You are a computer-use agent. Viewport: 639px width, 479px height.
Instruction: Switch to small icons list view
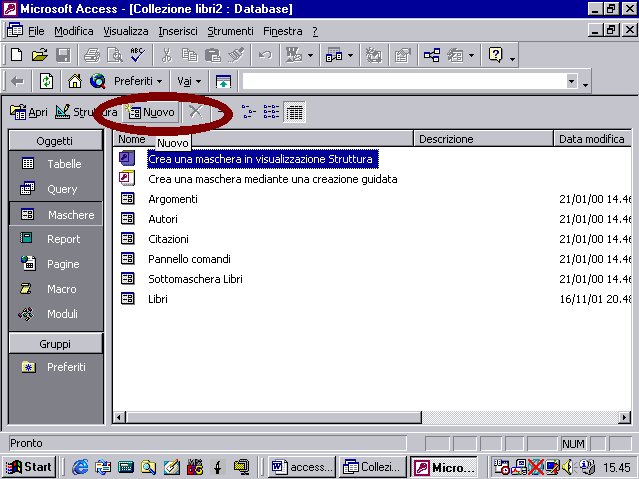tap(248, 112)
